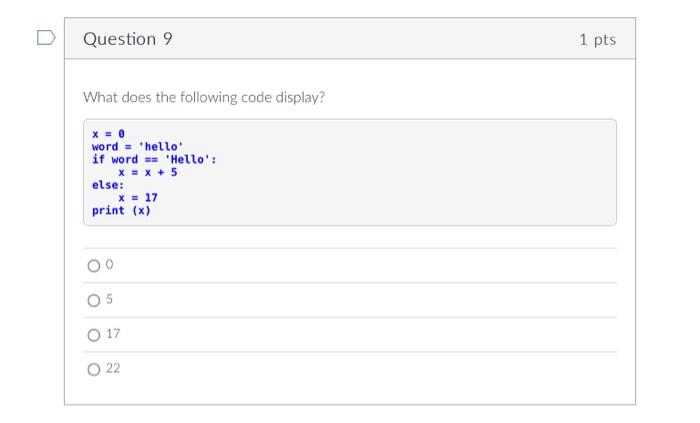Click the '1 pts' label
This screenshot has width=700, height=423.
click(x=598, y=40)
